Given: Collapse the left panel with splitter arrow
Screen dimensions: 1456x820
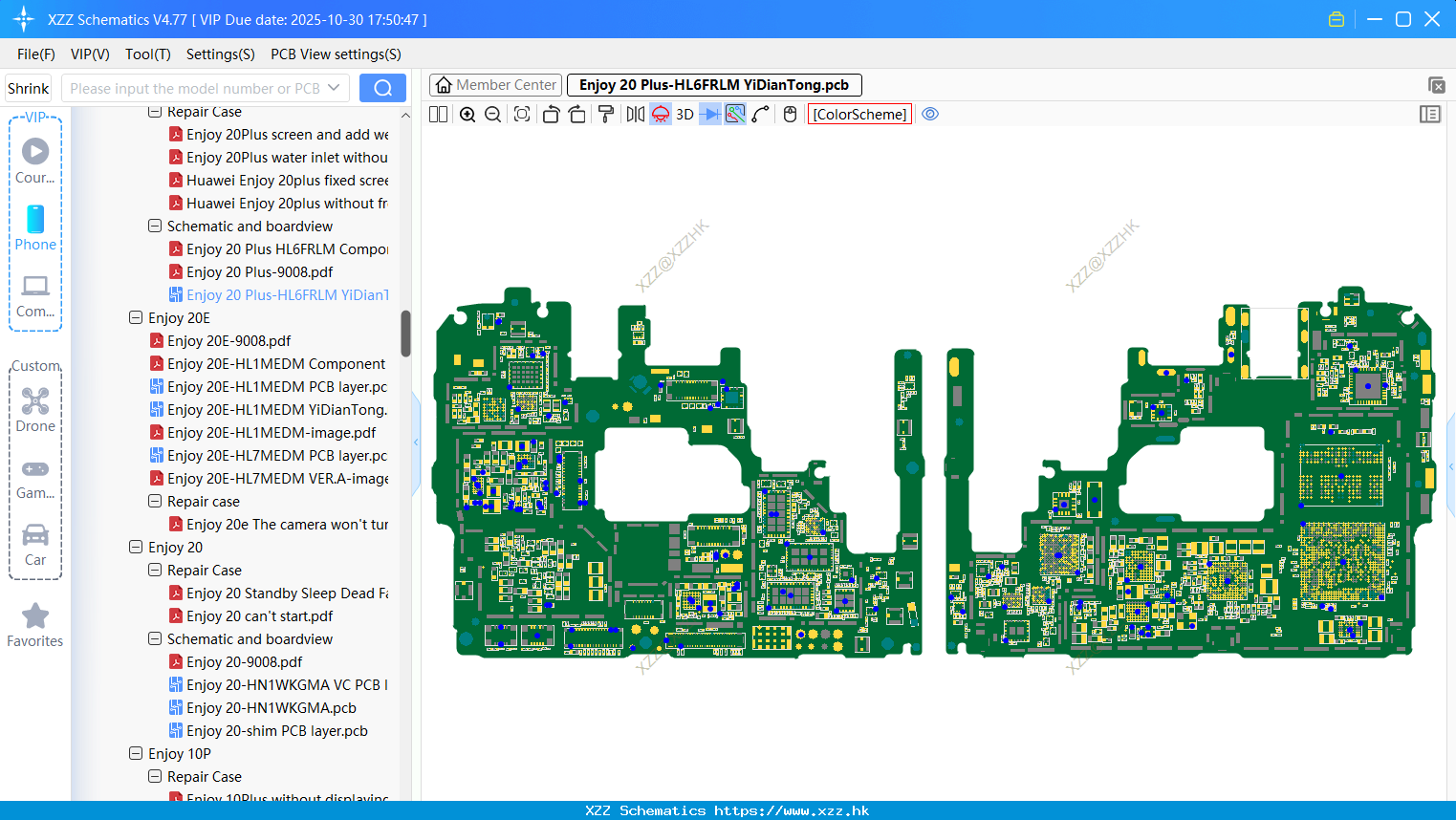Looking at the screenshot, I should tap(416, 442).
